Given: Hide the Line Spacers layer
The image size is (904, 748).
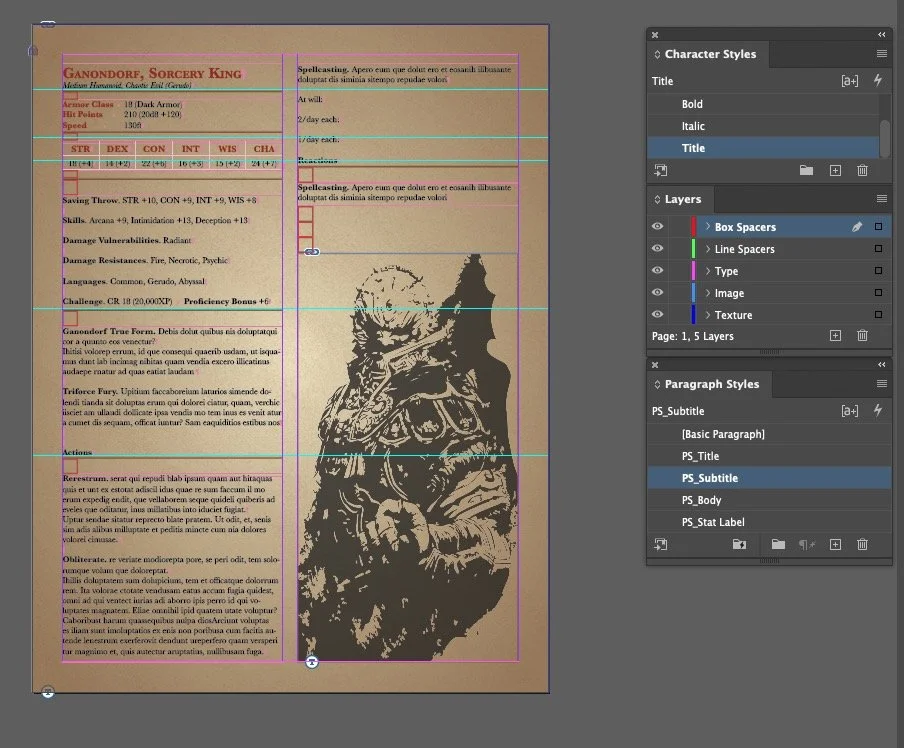Looking at the screenshot, I should point(657,249).
